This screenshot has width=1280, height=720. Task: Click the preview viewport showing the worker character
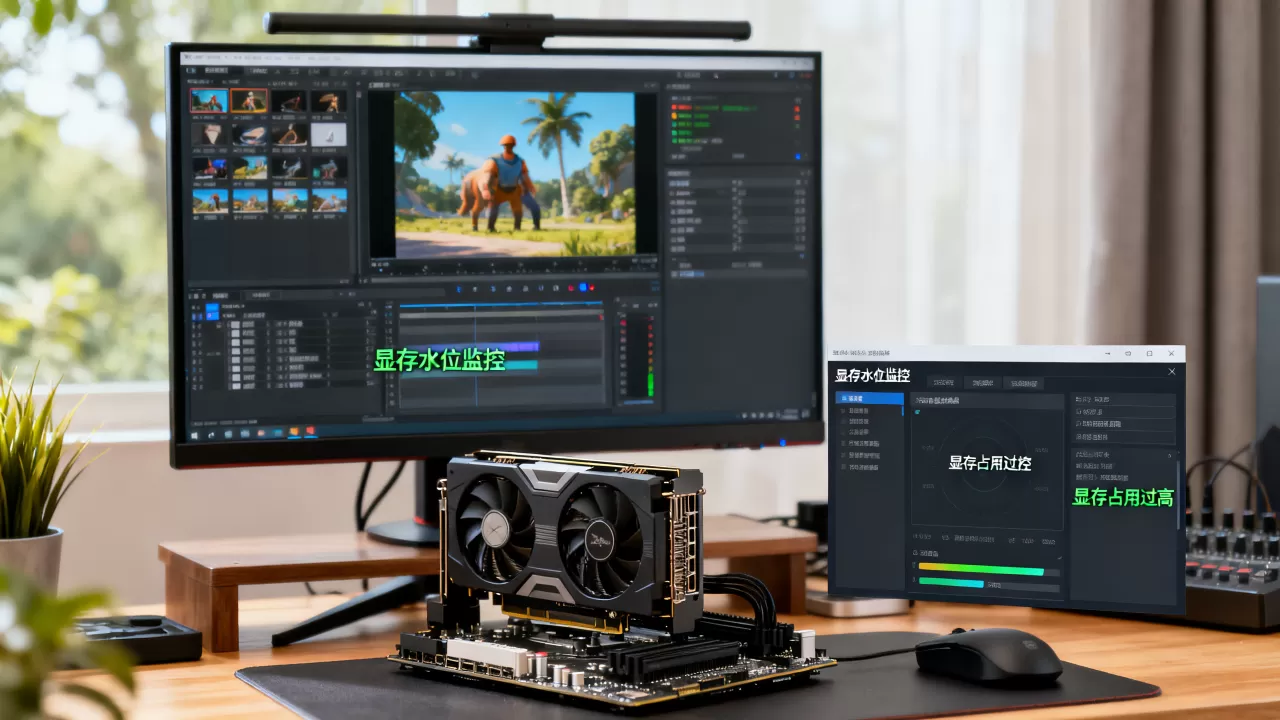514,174
